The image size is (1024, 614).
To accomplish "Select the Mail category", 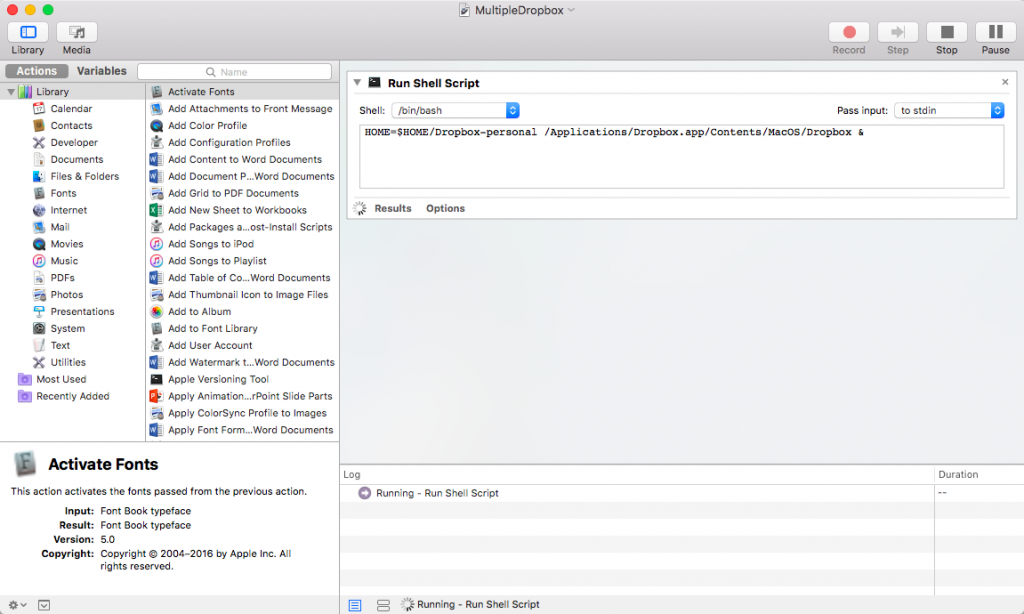I will point(60,228).
